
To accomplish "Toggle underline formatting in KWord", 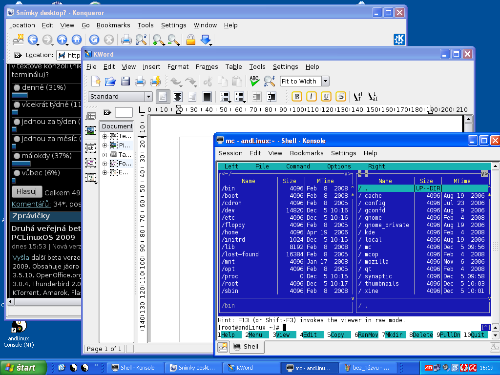I will [326, 97].
